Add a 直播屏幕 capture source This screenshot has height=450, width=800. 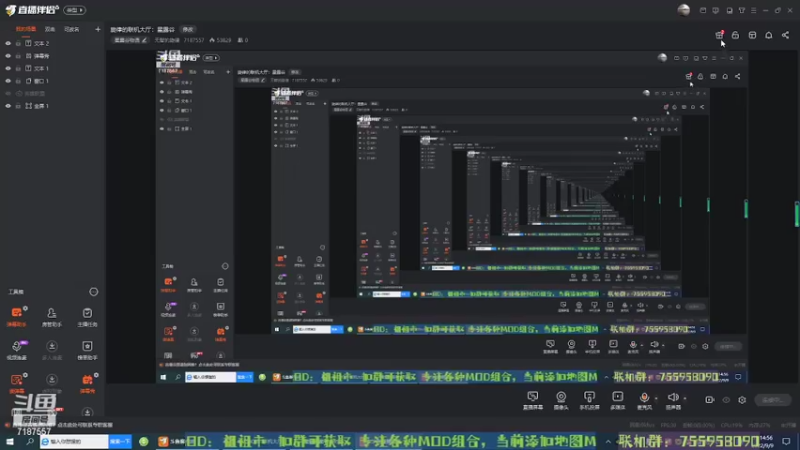533,401
